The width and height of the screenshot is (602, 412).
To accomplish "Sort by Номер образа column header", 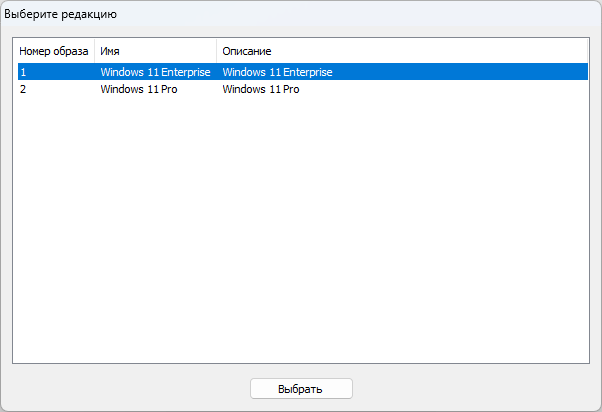I will (54, 51).
